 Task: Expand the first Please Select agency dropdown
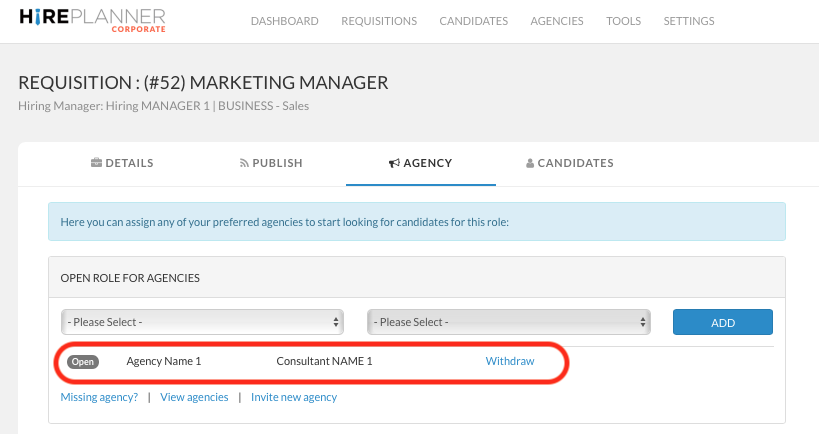click(x=203, y=322)
